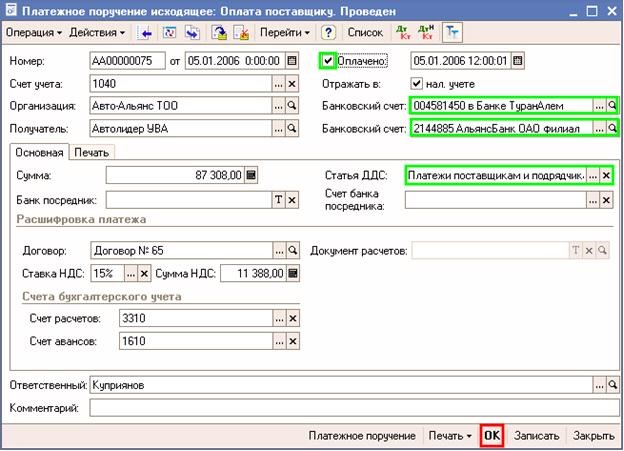624x451 pixels.
Task: Clear Статья ДДС field with X button
Action: [606, 175]
